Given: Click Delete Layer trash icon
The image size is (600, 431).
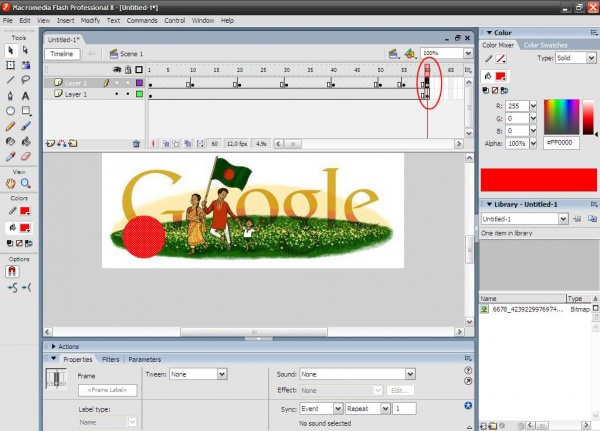Looking at the screenshot, I should (136, 144).
